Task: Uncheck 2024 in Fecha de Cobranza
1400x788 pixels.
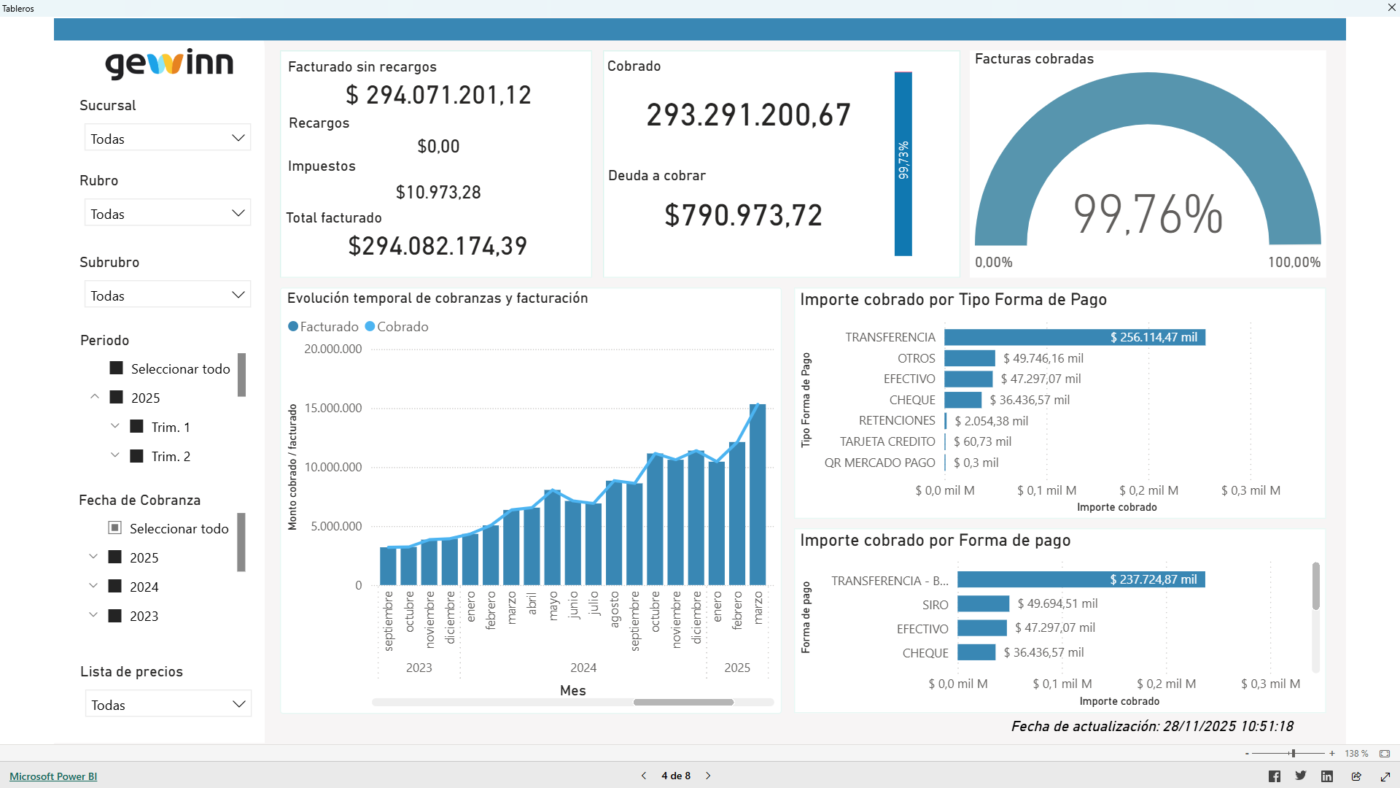Action: [115, 587]
